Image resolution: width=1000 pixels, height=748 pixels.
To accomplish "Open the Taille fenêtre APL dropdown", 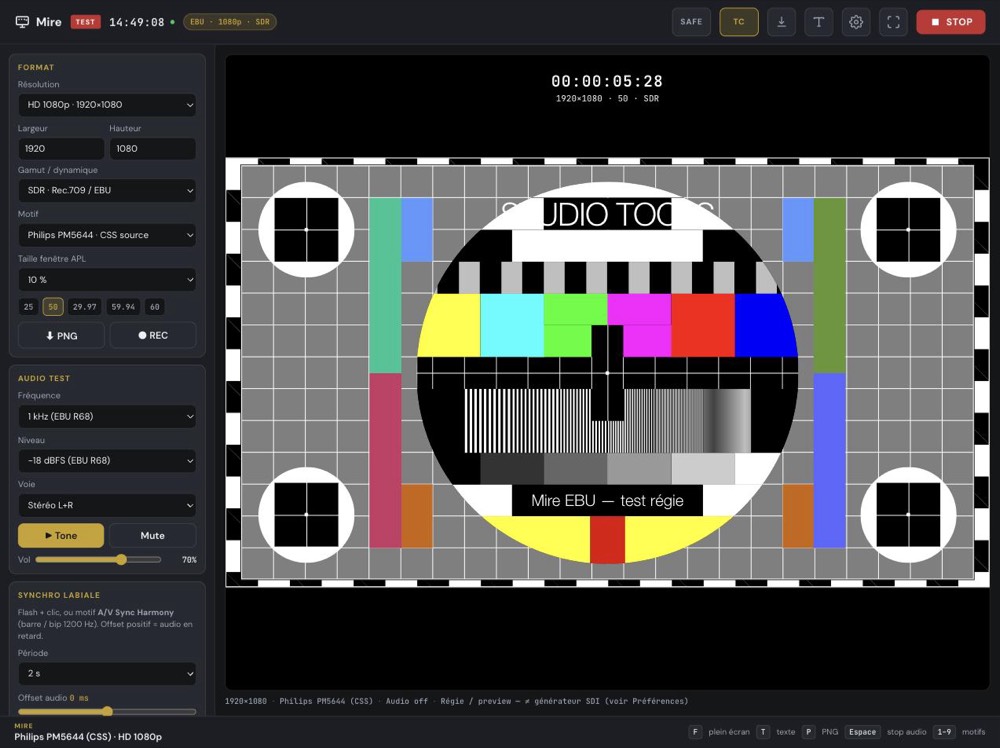I will point(107,279).
